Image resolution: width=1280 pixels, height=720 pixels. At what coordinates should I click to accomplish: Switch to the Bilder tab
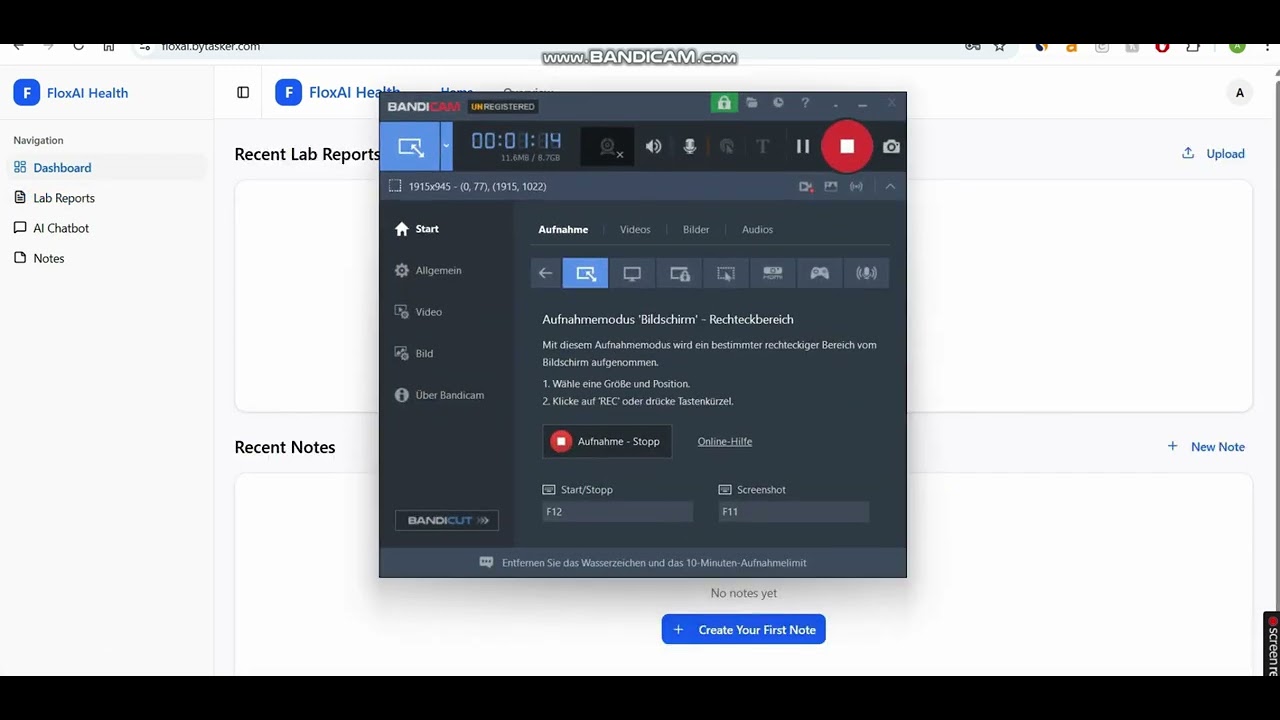click(696, 229)
